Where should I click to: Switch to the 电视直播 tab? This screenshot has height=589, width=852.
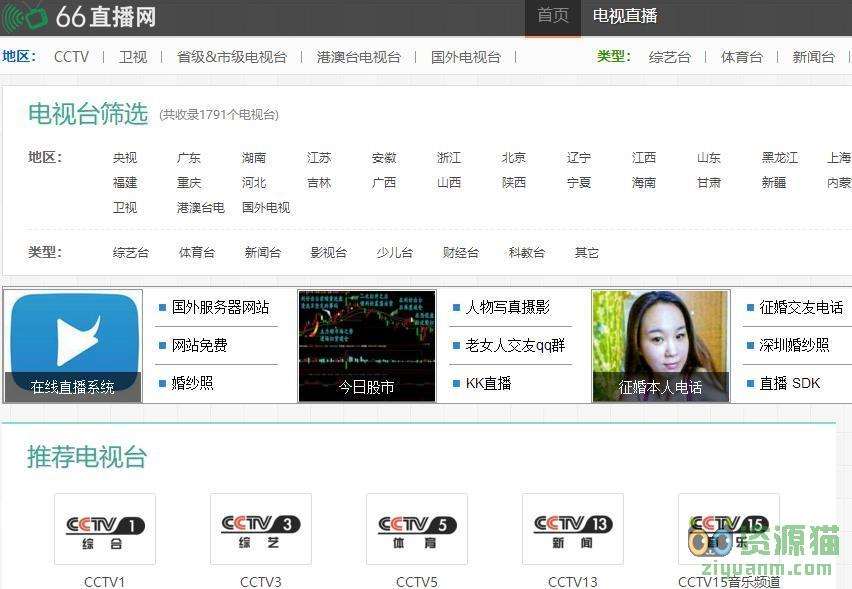tap(625, 16)
